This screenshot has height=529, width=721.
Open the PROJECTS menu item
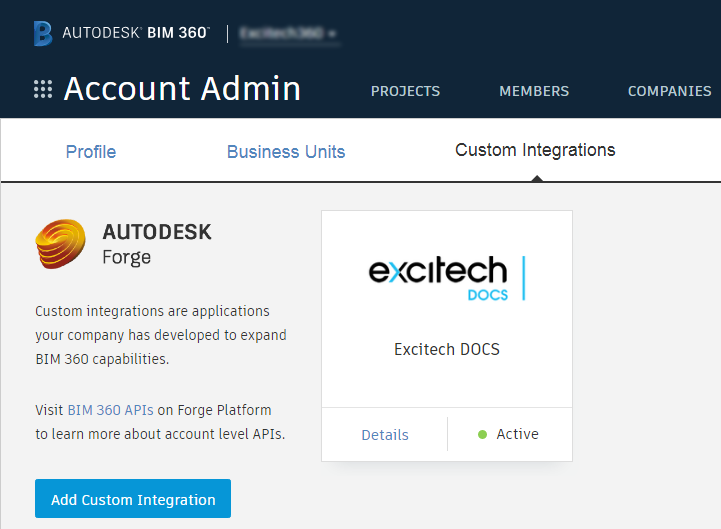(405, 91)
